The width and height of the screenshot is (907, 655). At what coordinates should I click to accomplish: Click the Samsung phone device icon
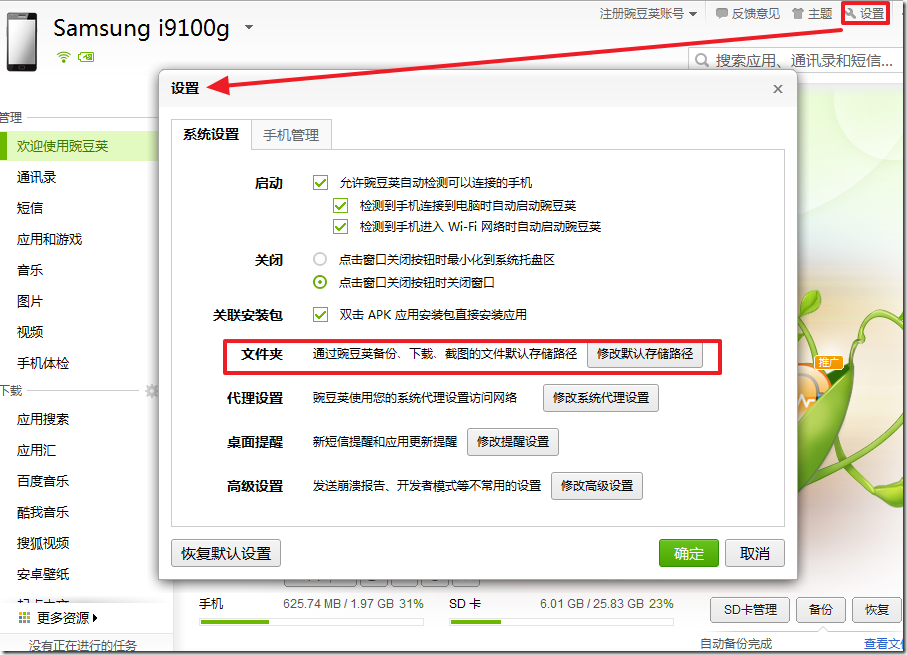[x=22, y=42]
